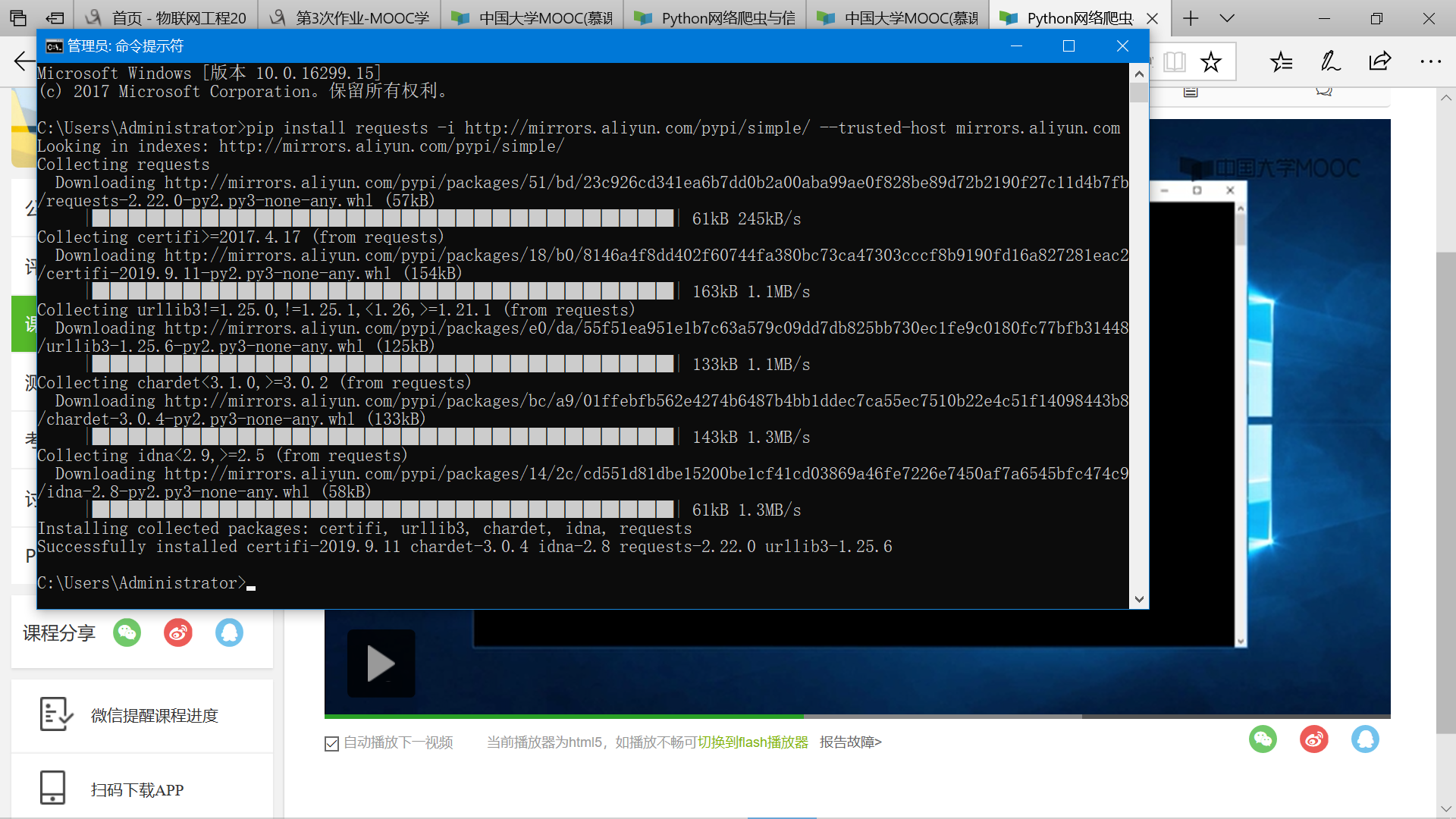1456x819 pixels.
Task: Add page to favorites star icon
Action: click(x=1211, y=61)
